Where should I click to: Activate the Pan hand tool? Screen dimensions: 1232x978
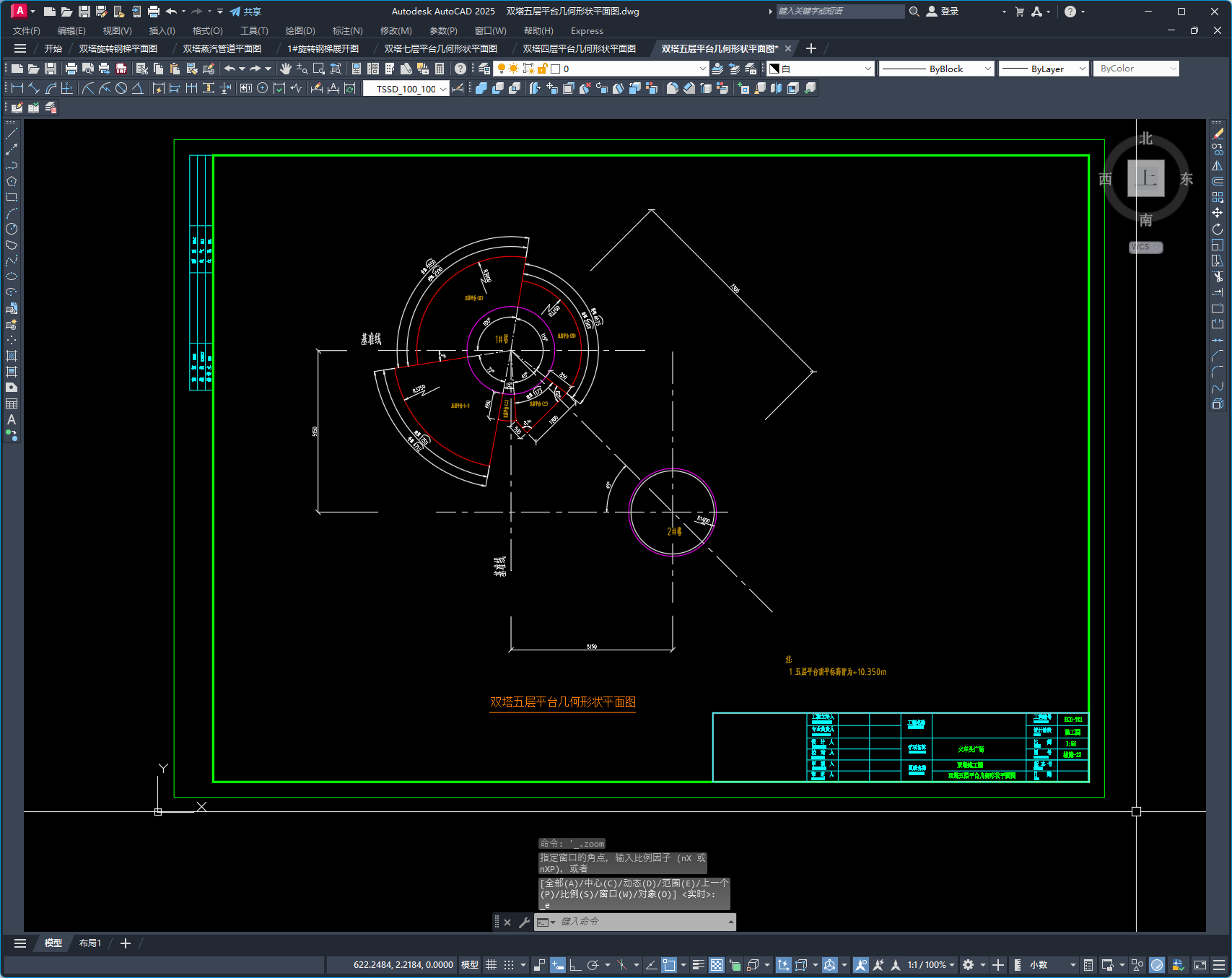[x=286, y=69]
